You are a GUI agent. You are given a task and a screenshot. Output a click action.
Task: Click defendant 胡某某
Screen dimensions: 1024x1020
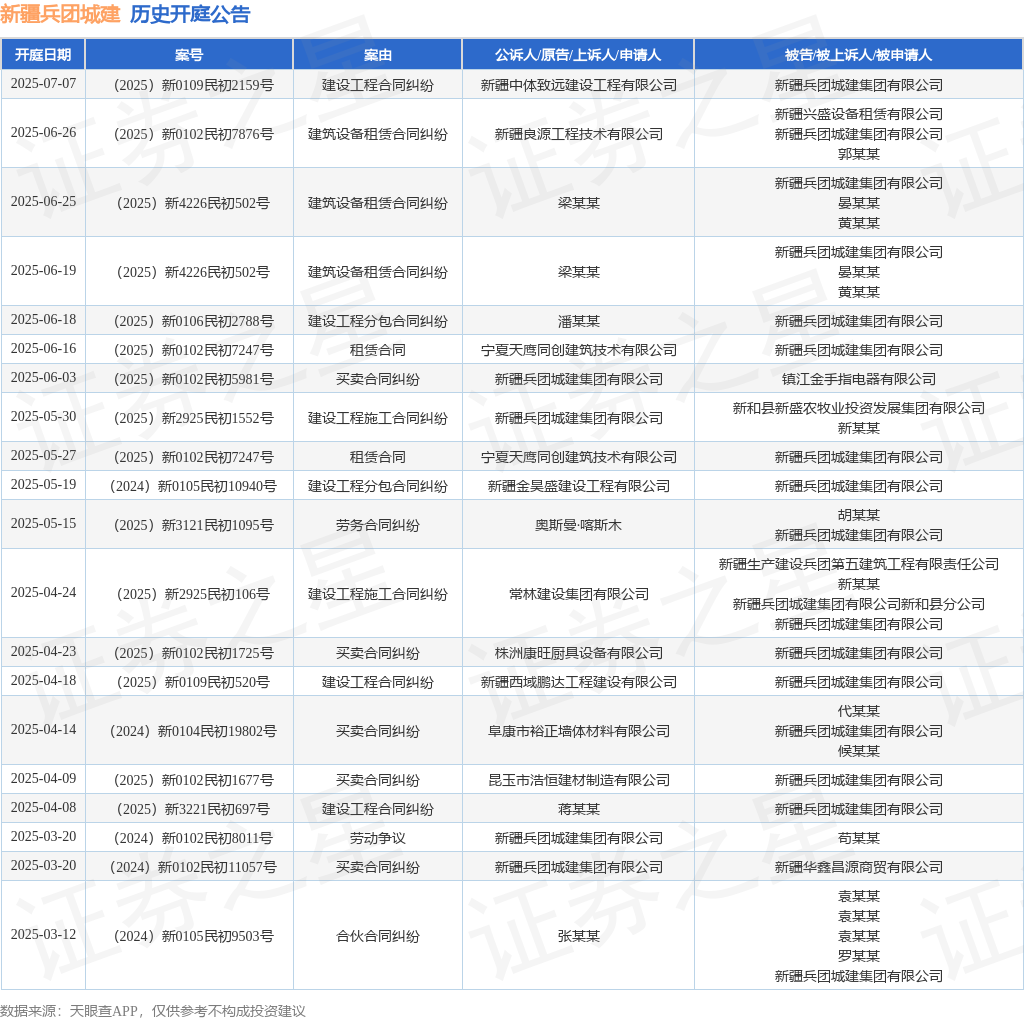858,515
